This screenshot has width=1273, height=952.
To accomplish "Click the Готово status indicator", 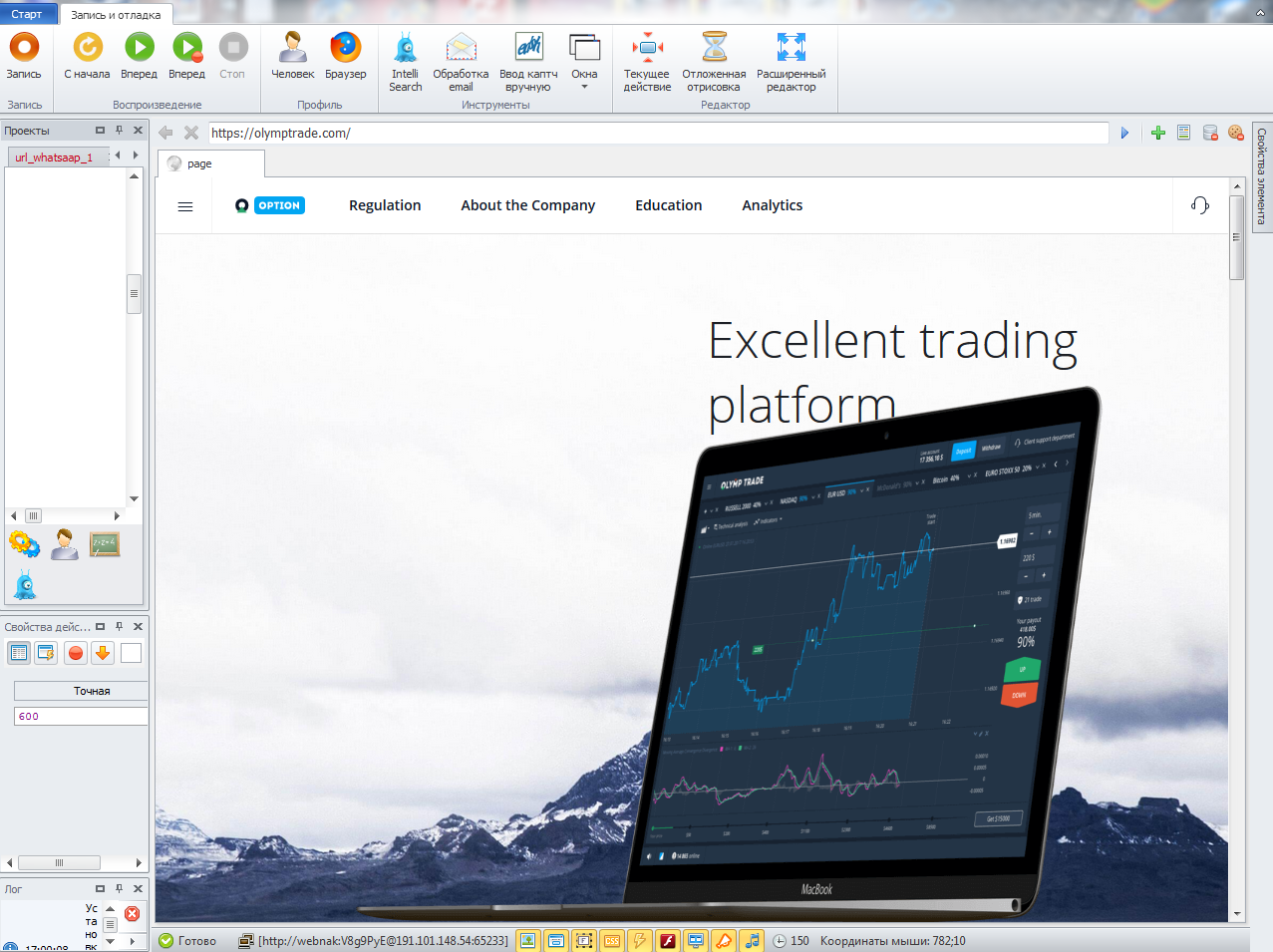I will coord(188,940).
